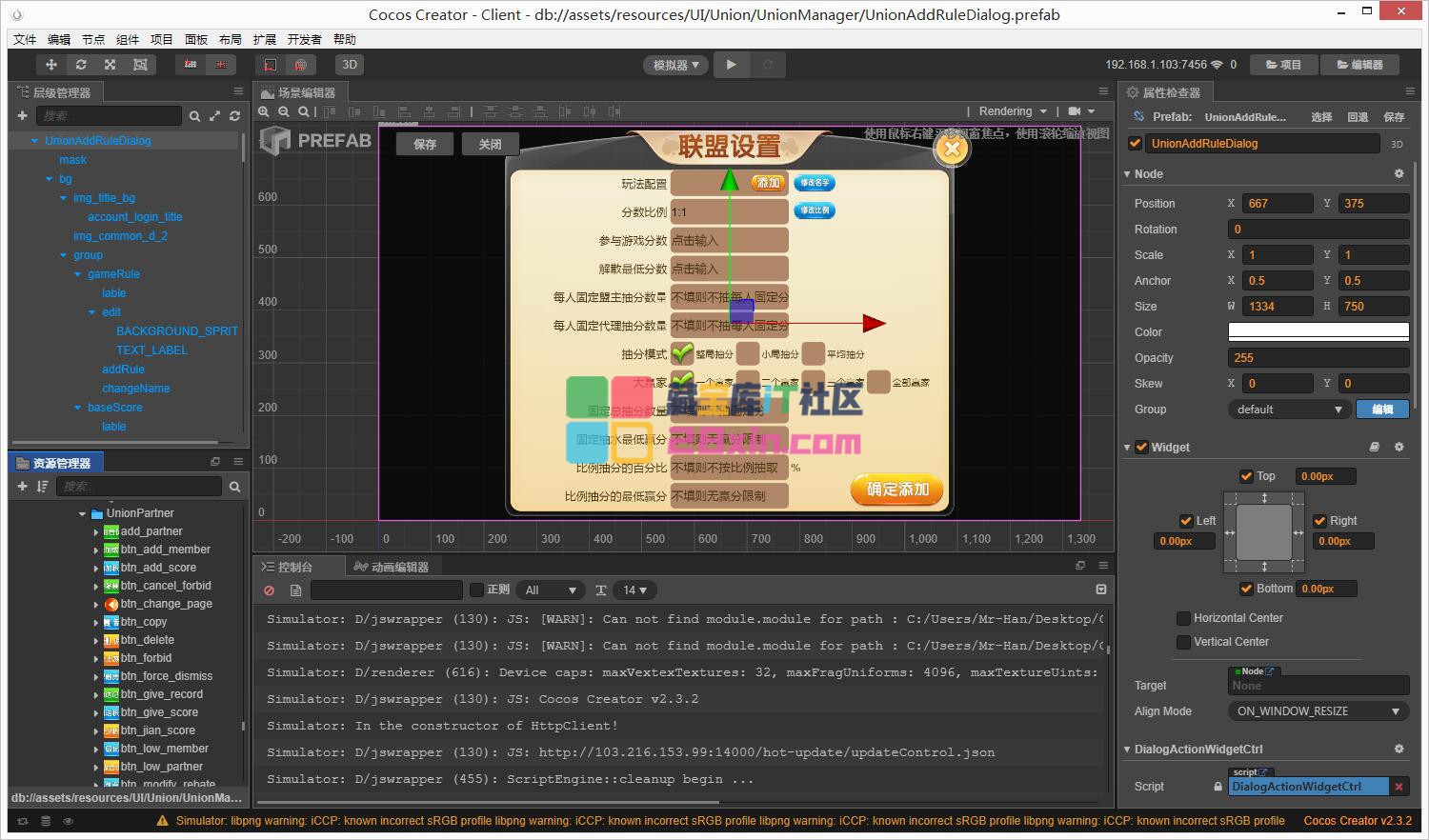Refresh the node hierarchy tree
The image size is (1429, 840).
234,116
